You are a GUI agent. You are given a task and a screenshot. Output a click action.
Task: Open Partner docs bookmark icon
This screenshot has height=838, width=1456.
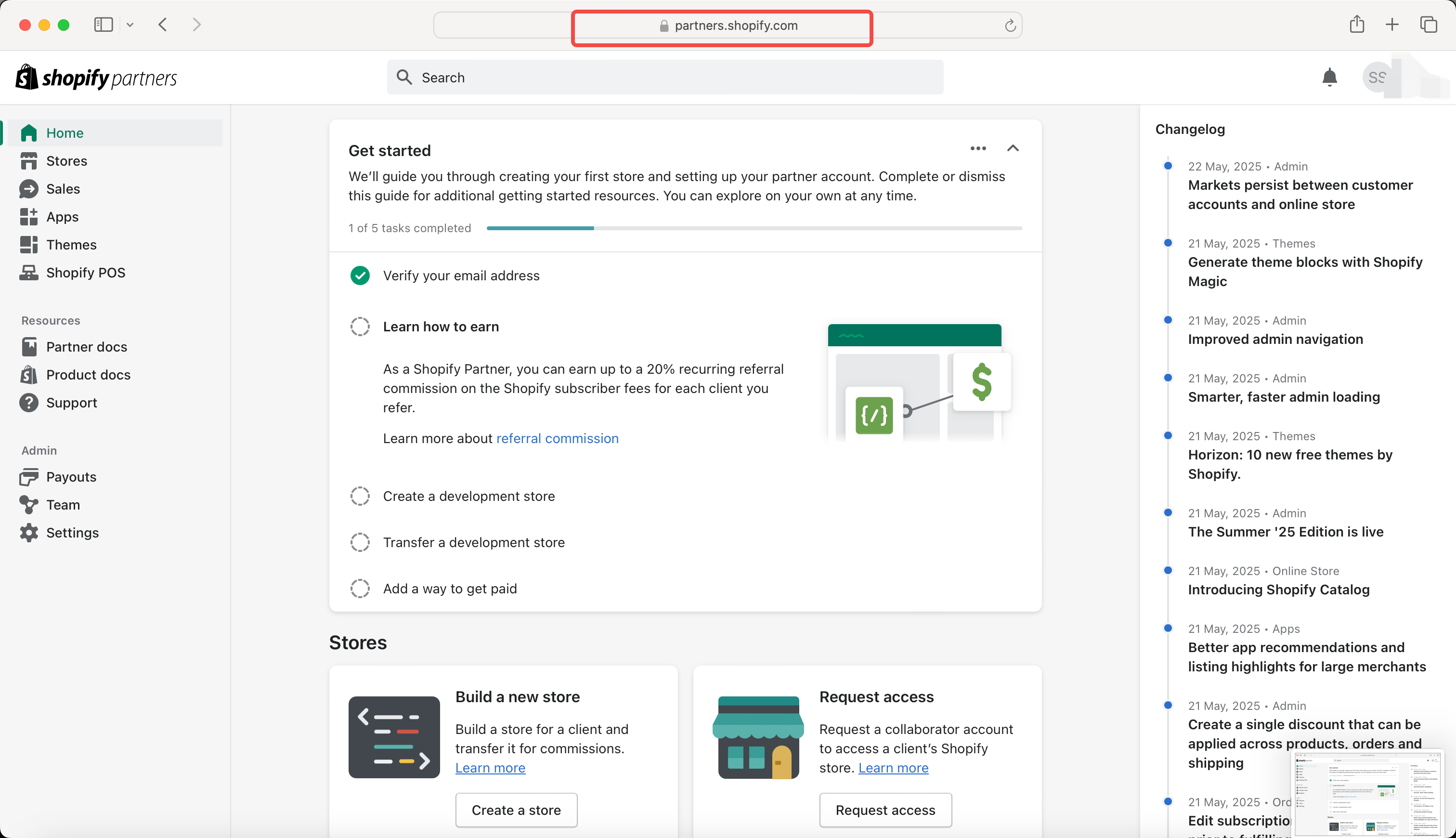29,347
